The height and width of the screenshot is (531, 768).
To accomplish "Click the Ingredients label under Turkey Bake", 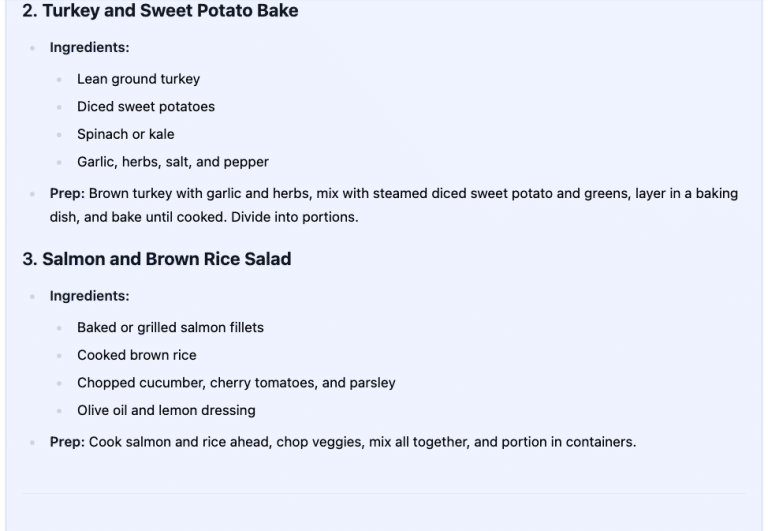I will [x=89, y=47].
